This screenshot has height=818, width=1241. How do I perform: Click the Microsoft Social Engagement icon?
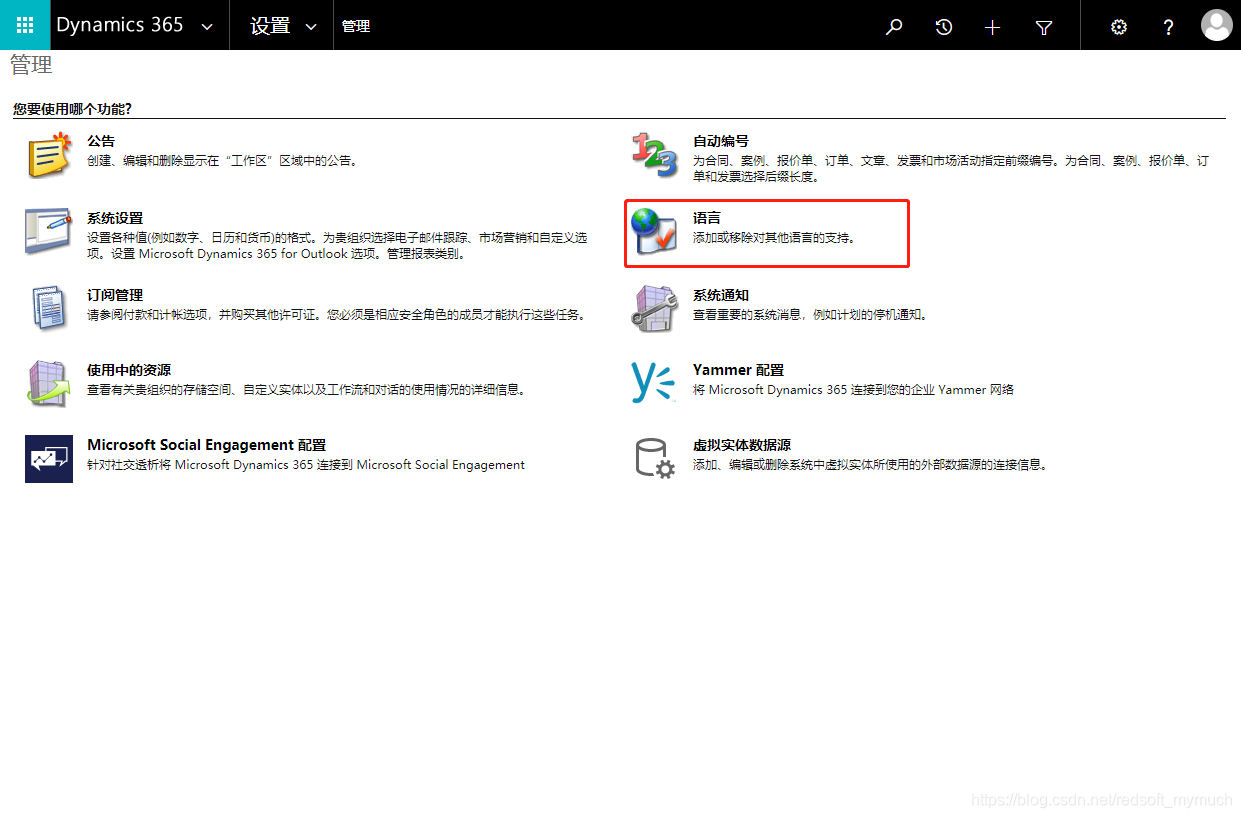[x=49, y=459]
